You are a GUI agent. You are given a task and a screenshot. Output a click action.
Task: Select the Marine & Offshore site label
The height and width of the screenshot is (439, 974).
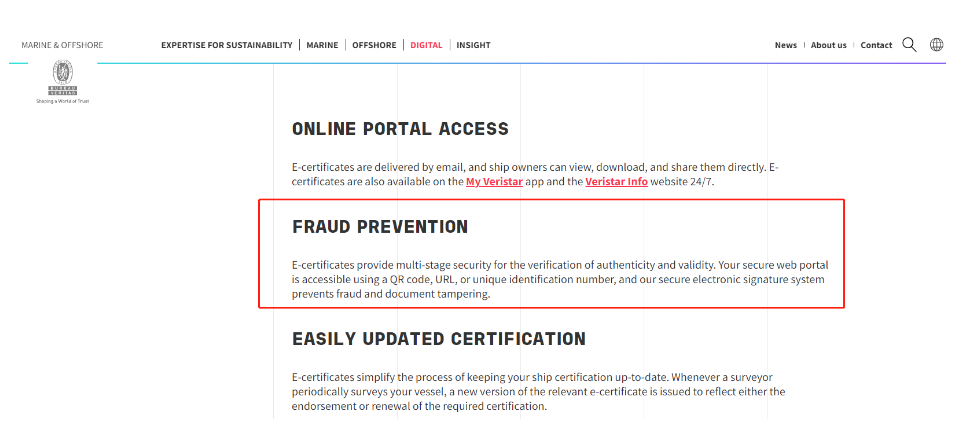click(62, 45)
